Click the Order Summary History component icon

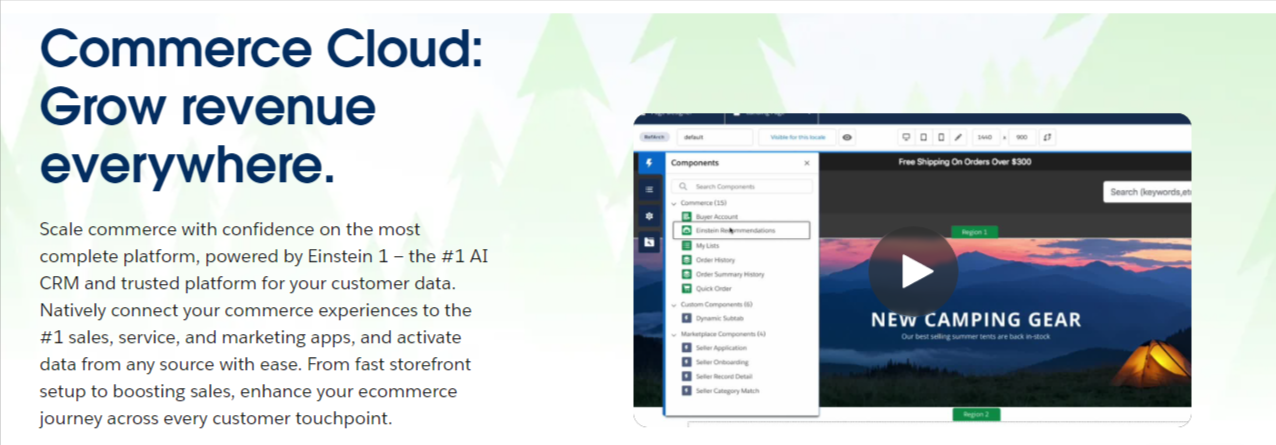tap(687, 274)
